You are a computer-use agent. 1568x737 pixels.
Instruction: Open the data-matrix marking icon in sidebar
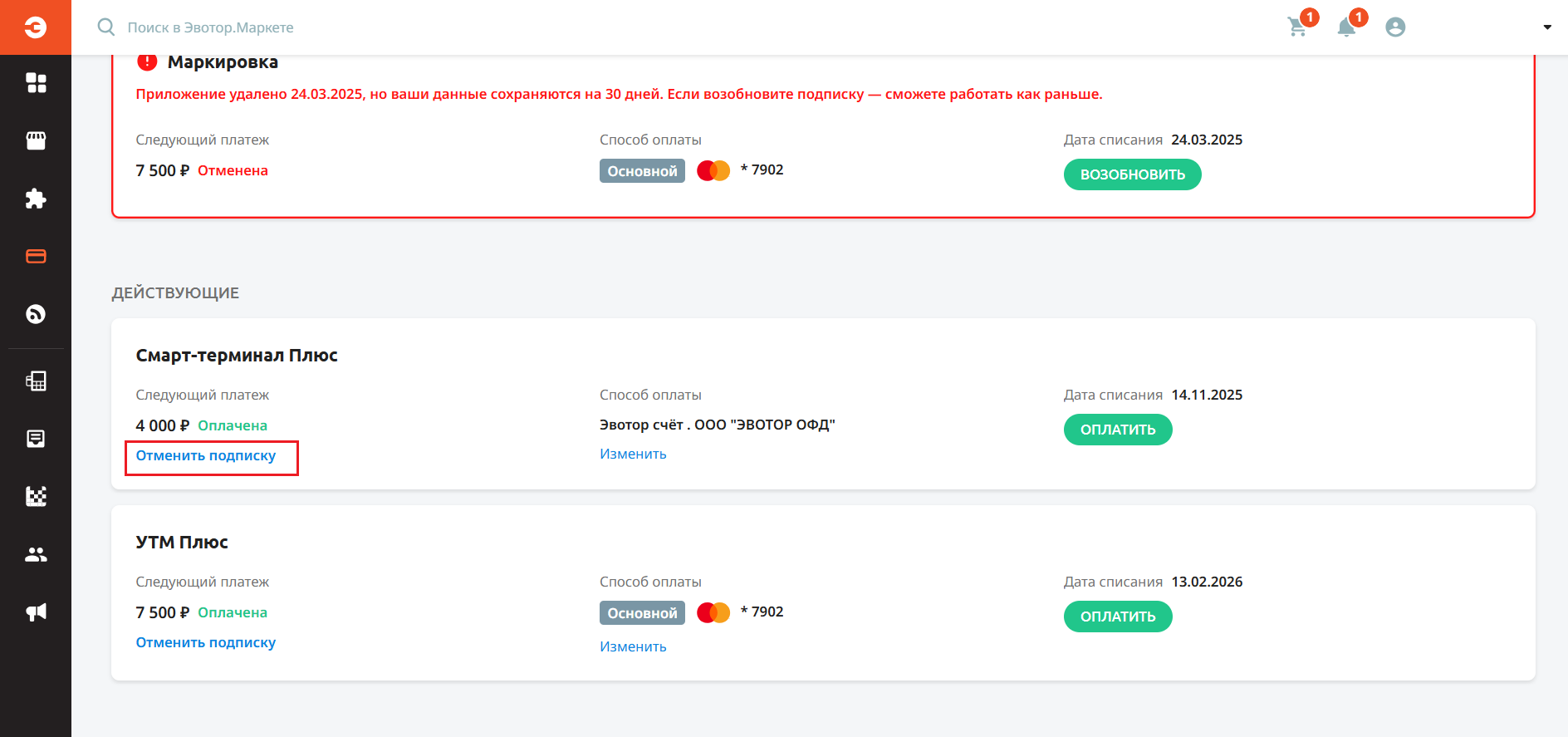[x=36, y=497]
